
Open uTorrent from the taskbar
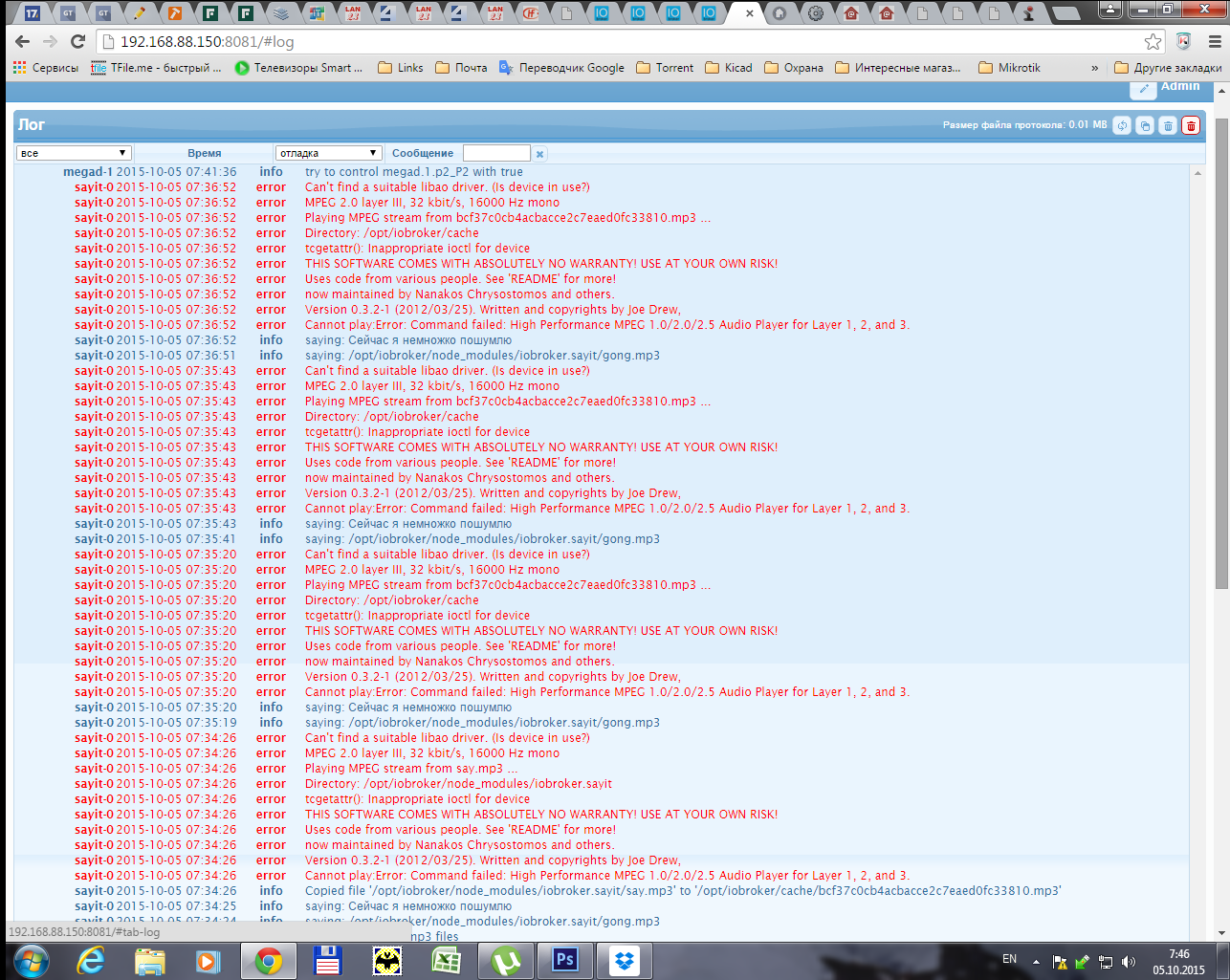point(505,961)
